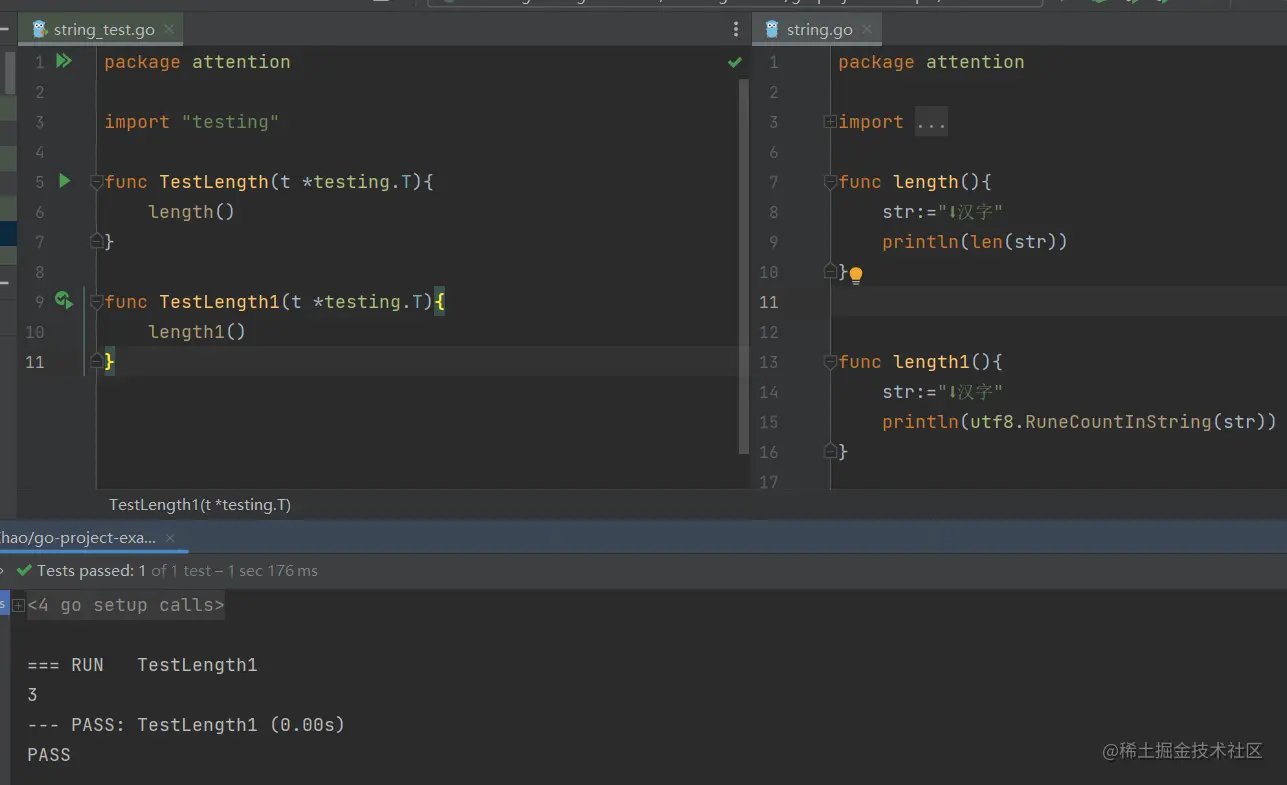Click line number 11 in string.go gutter

coord(768,302)
